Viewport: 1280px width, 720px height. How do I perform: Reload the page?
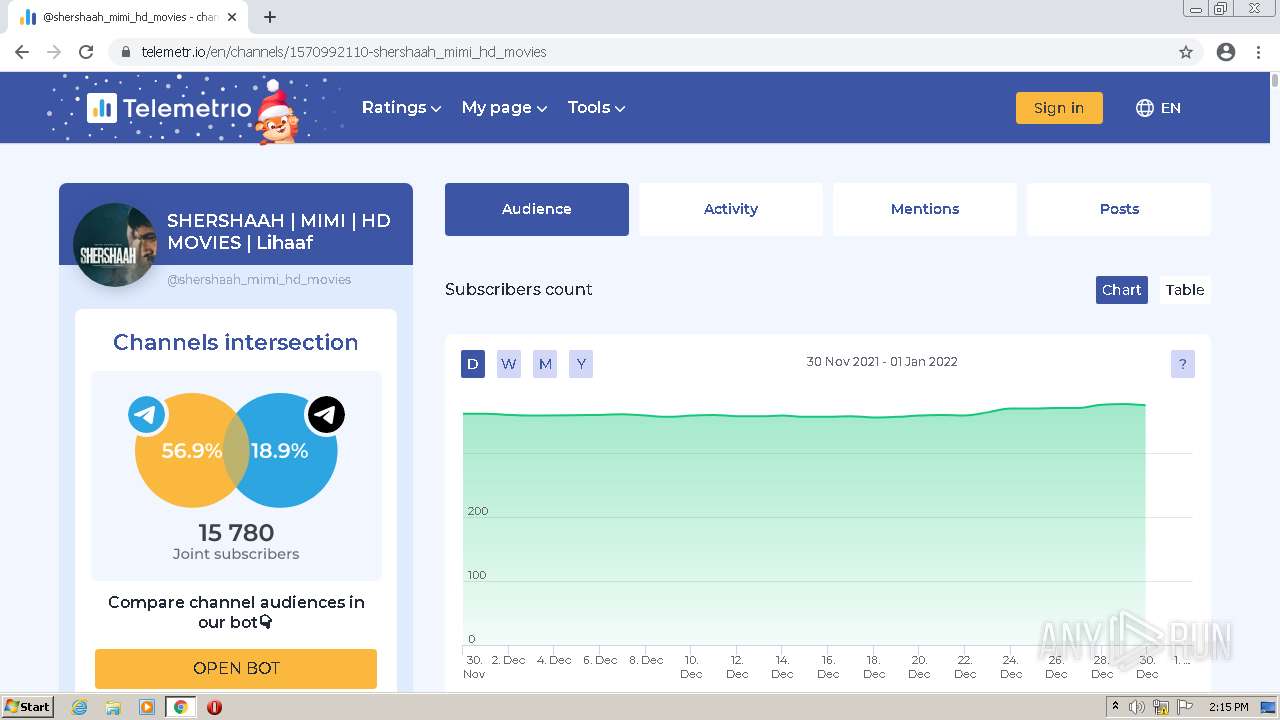pyautogui.click(x=86, y=52)
